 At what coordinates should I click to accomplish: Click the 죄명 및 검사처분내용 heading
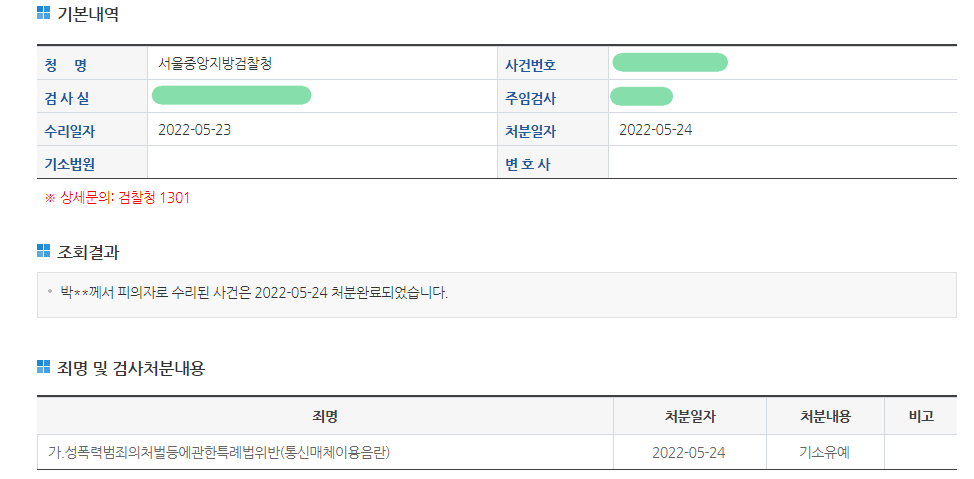(131, 368)
